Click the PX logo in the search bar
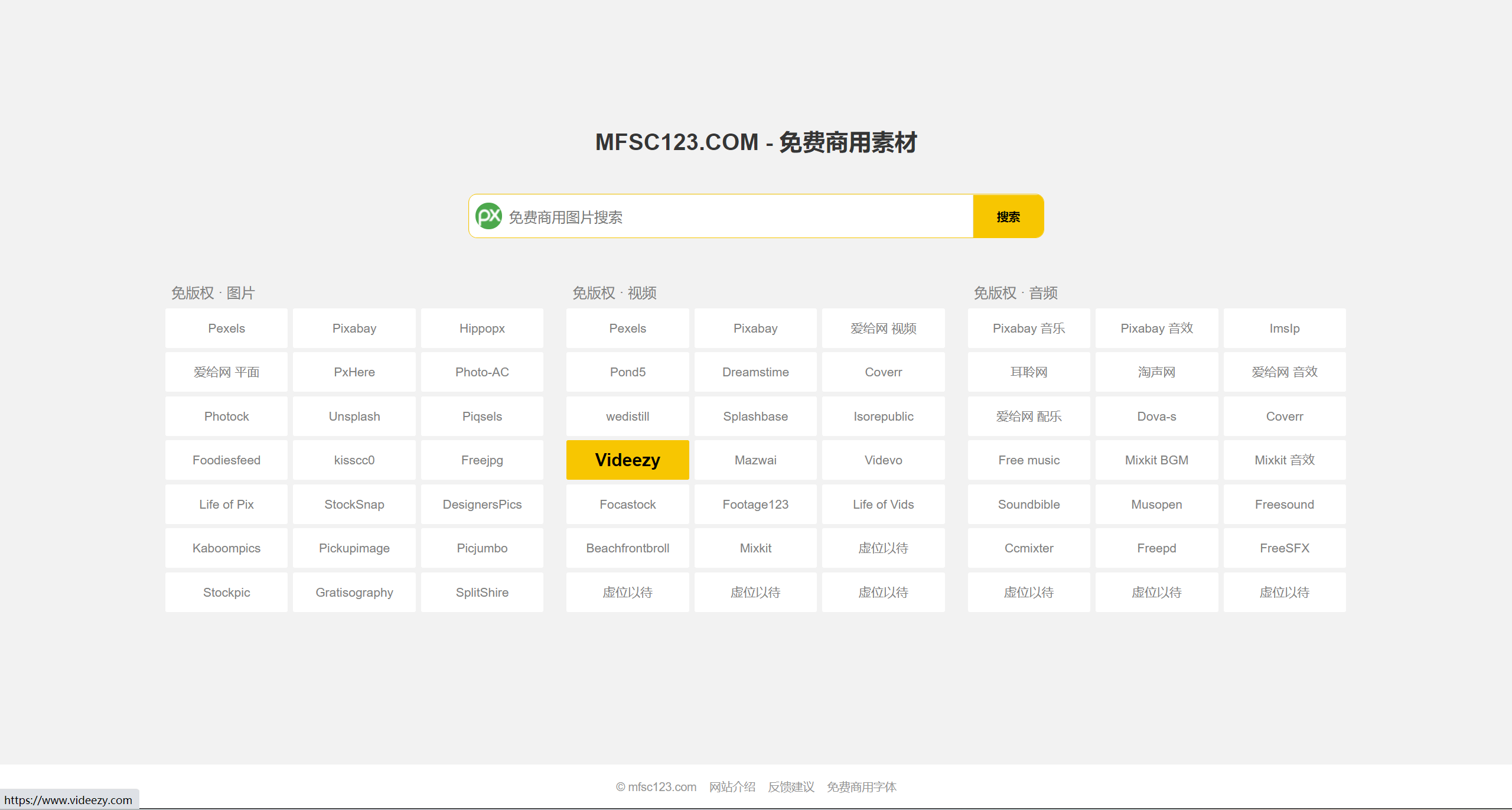The width and height of the screenshot is (1512, 810). click(489, 216)
